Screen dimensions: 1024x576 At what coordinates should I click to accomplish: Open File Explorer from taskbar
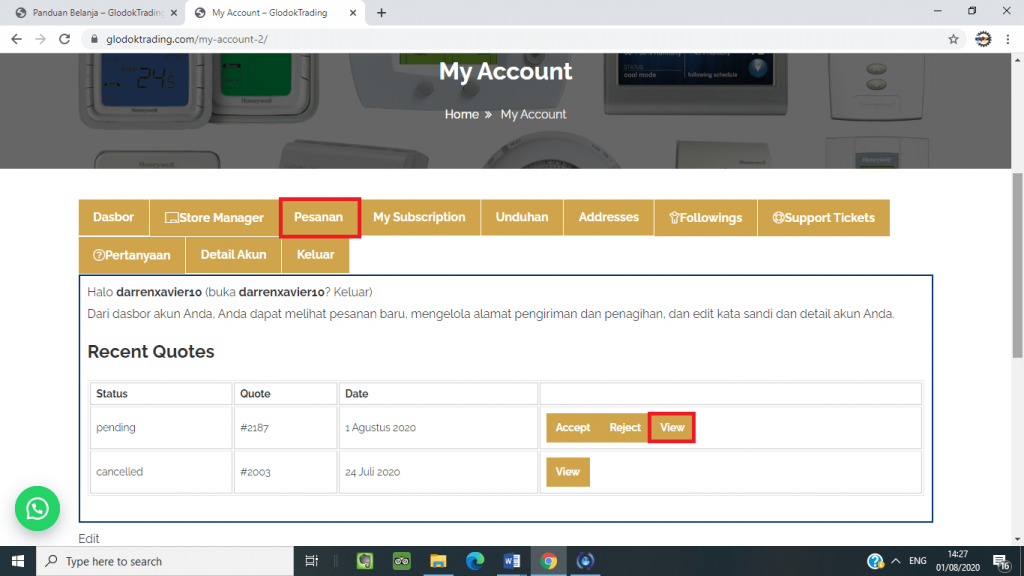[438, 561]
